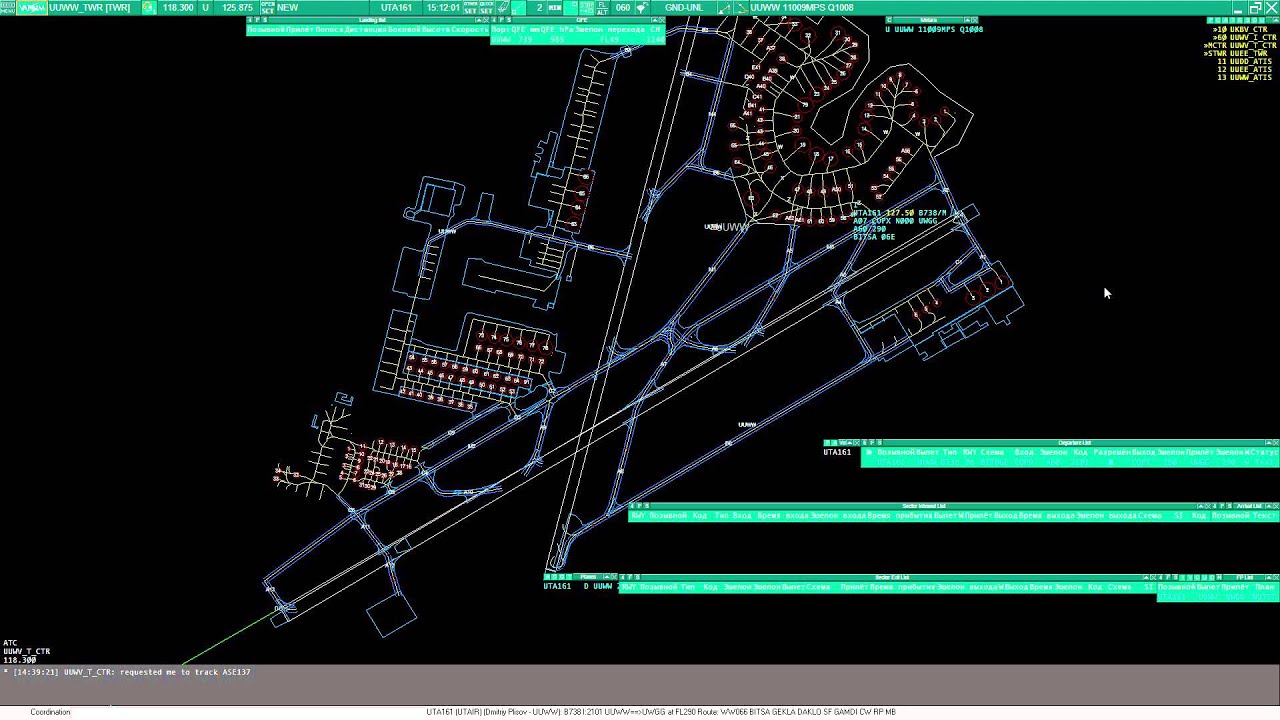Click the 15:12:01 clock display
This screenshot has width=1280, height=720.
point(443,7)
